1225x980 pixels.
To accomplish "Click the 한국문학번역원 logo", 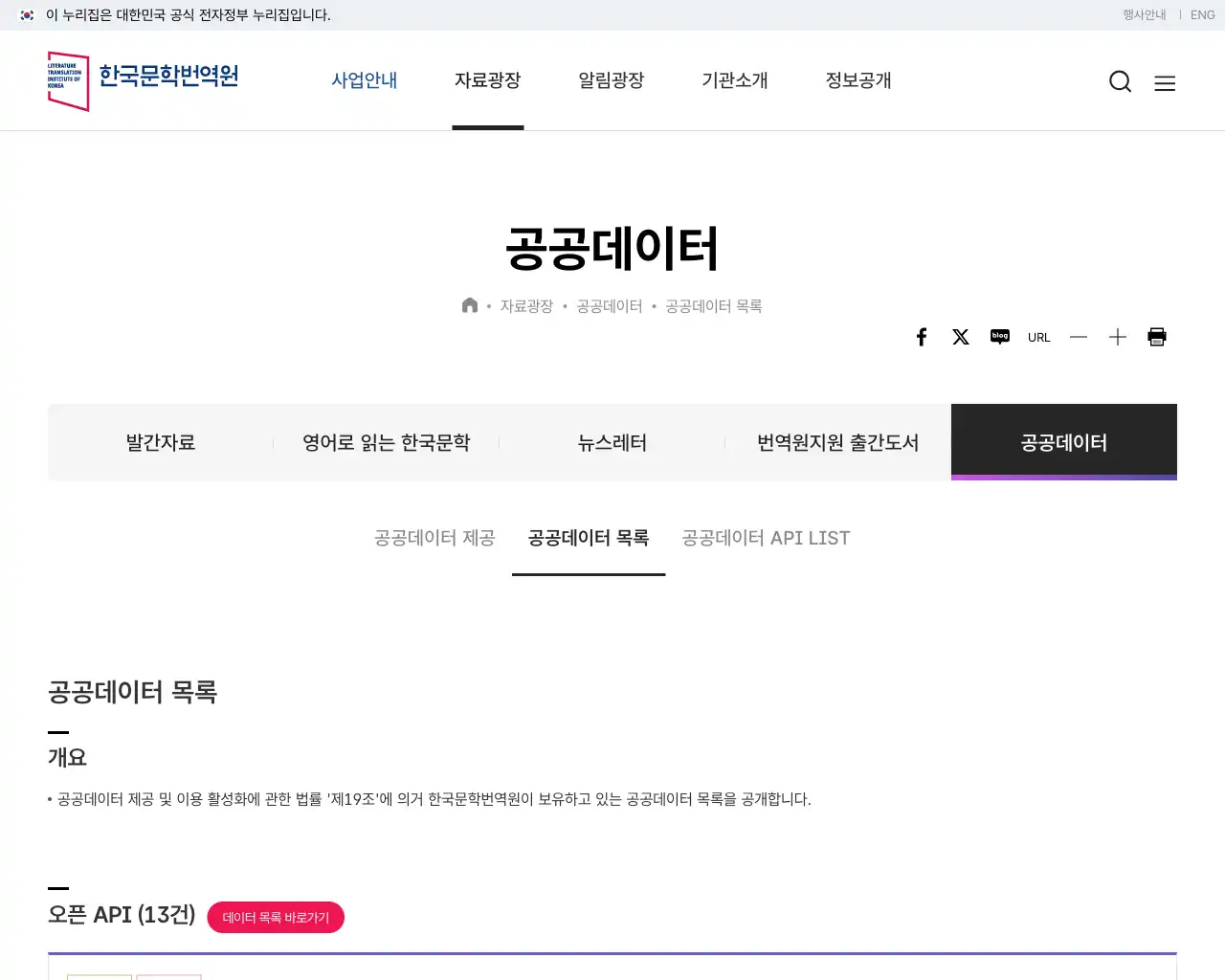I will point(144,81).
